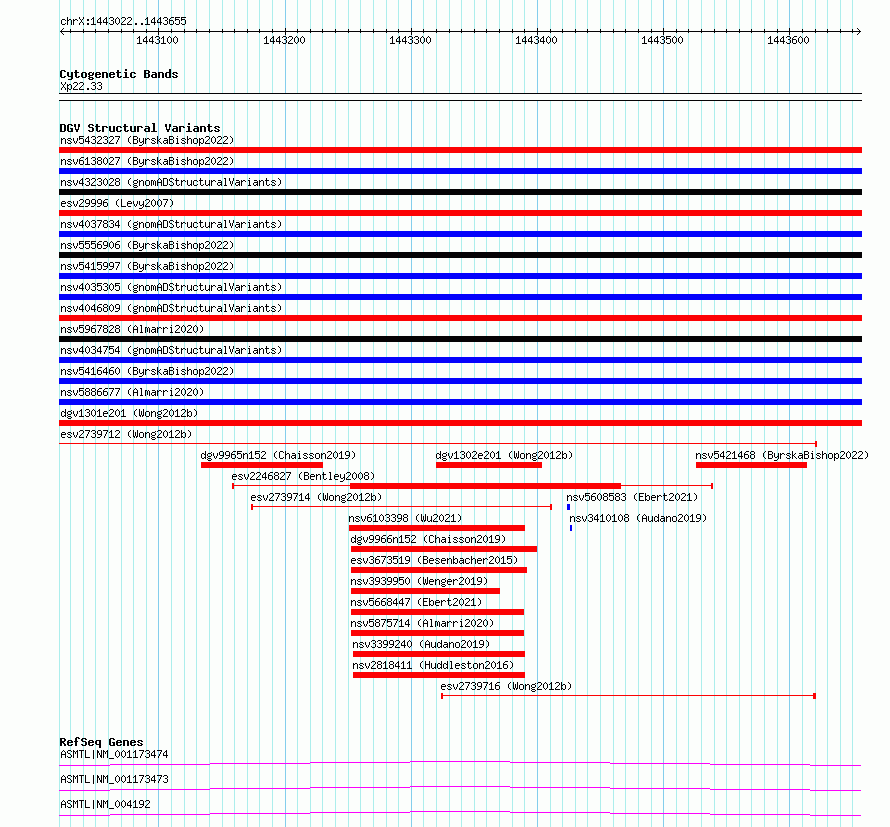Click the chrX:1443022..1443655 region label
The width and height of the screenshot is (890, 827).
(x=123, y=21)
